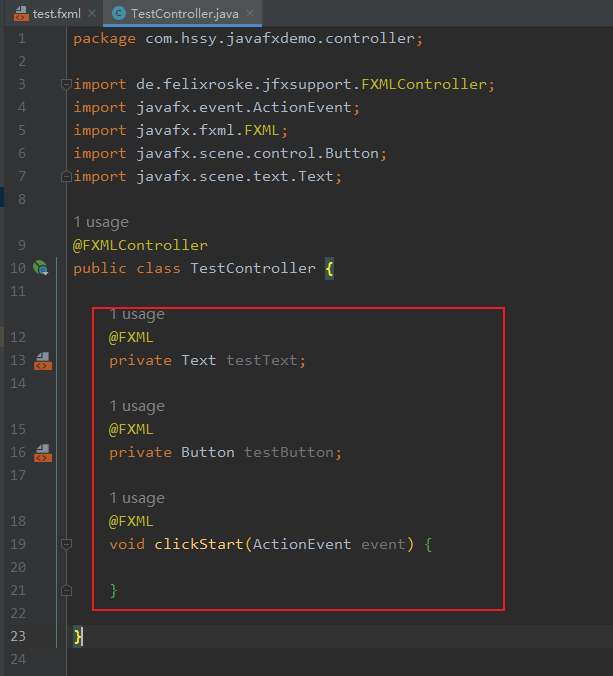613x676 pixels.
Task: Click the event parameter name on line 19
Action: (383, 544)
